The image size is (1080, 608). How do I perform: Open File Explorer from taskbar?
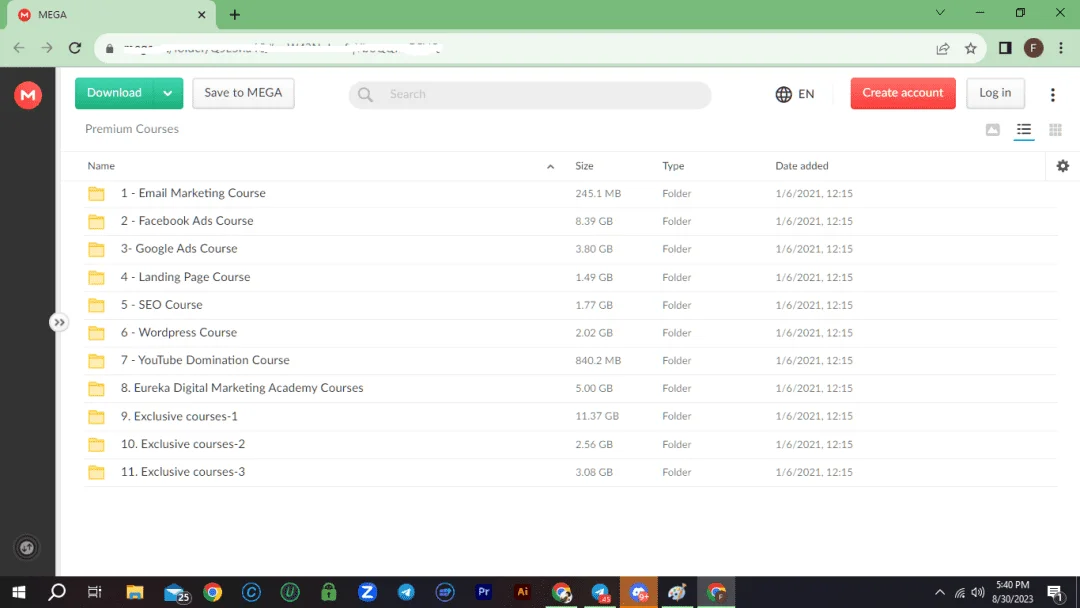pyautogui.click(x=135, y=592)
